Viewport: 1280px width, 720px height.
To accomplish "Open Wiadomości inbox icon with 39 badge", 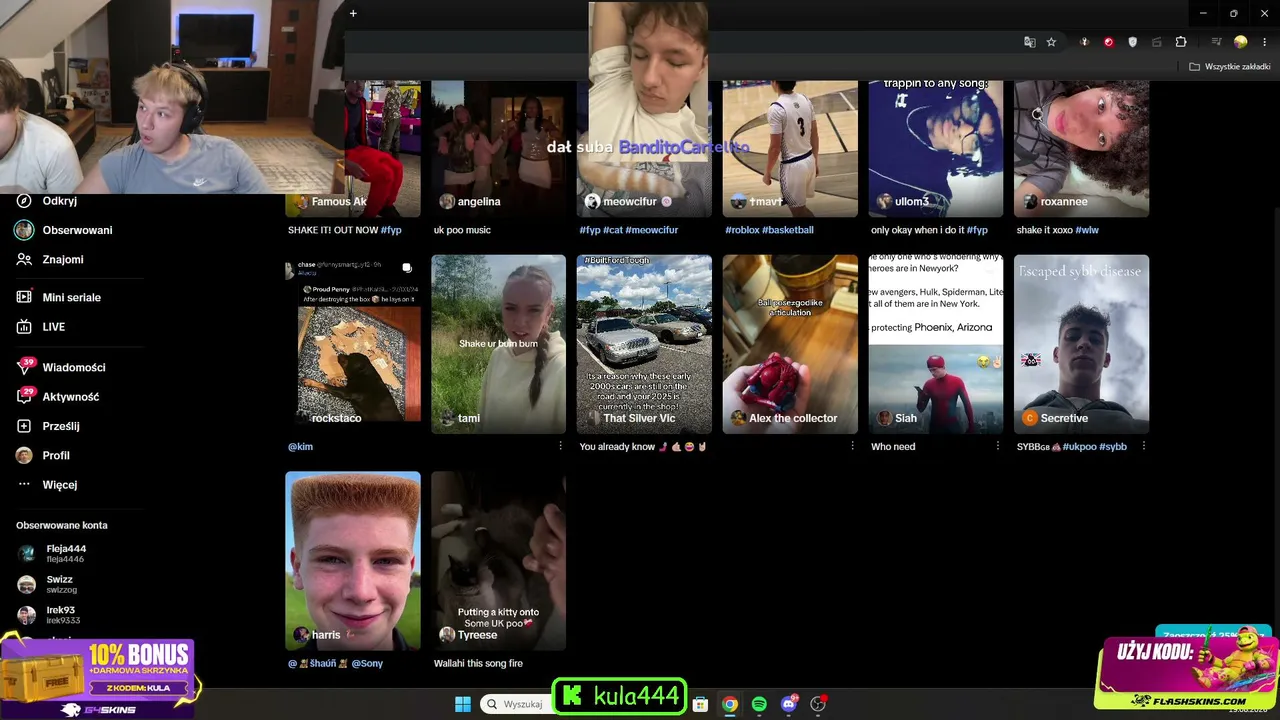I will 25,367.
